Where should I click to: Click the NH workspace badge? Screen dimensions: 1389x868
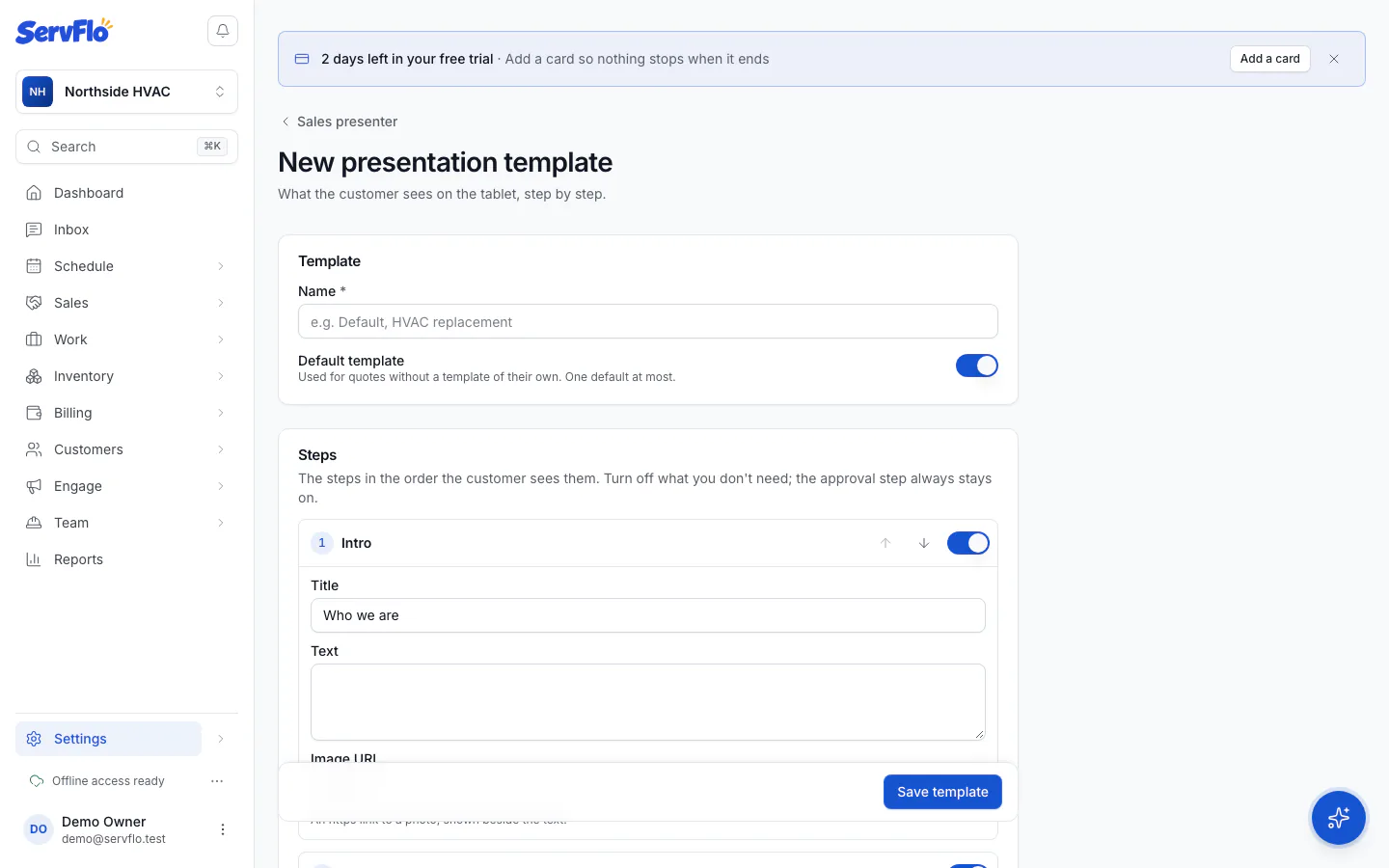coord(38,92)
